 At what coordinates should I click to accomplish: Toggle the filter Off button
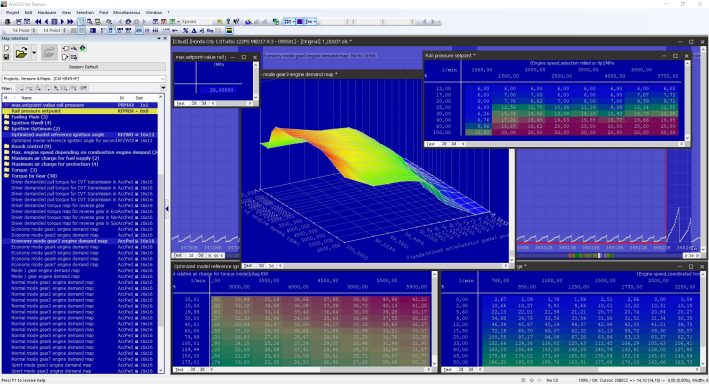coord(84,88)
